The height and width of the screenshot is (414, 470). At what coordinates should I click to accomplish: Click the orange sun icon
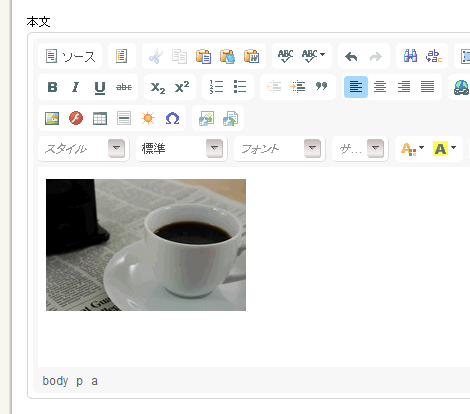[148, 118]
